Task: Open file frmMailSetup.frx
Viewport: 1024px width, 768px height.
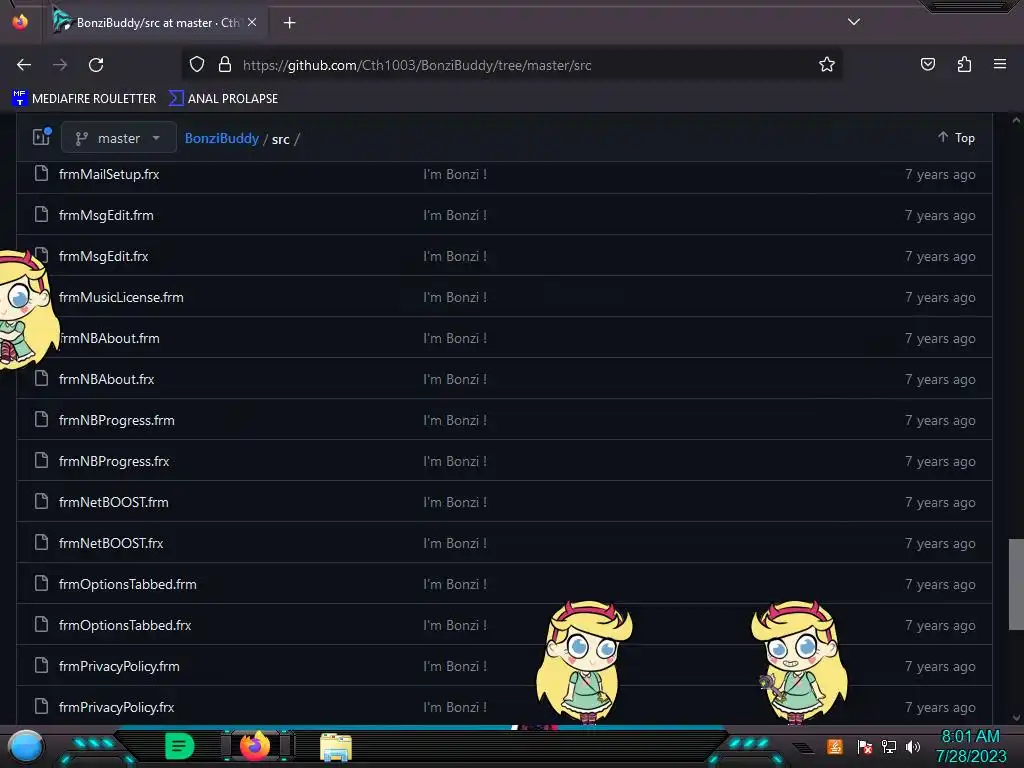Action: pos(109,174)
